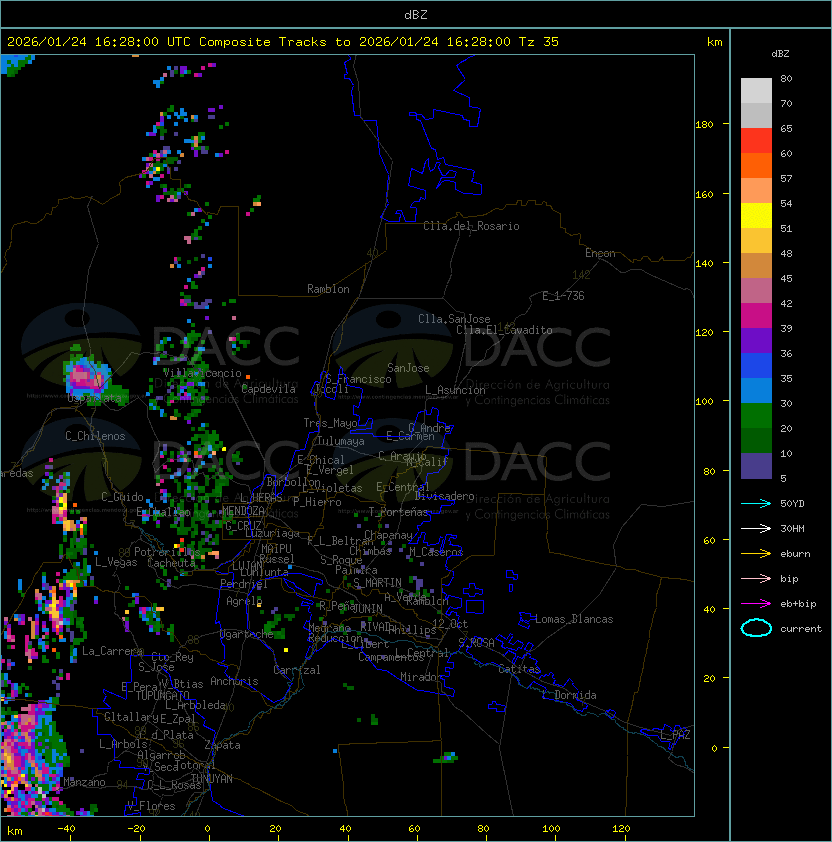Click the C_Guido place label
Viewport: 832px width, 842px height.
[122, 497]
